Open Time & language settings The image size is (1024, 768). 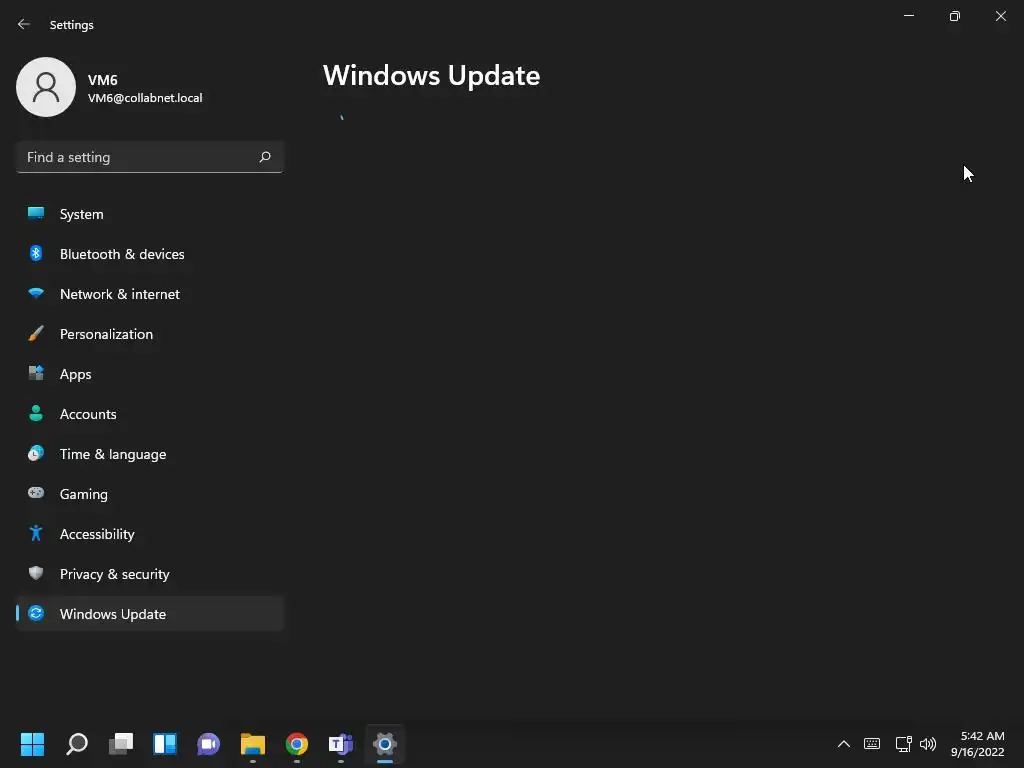click(x=150, y=454)
